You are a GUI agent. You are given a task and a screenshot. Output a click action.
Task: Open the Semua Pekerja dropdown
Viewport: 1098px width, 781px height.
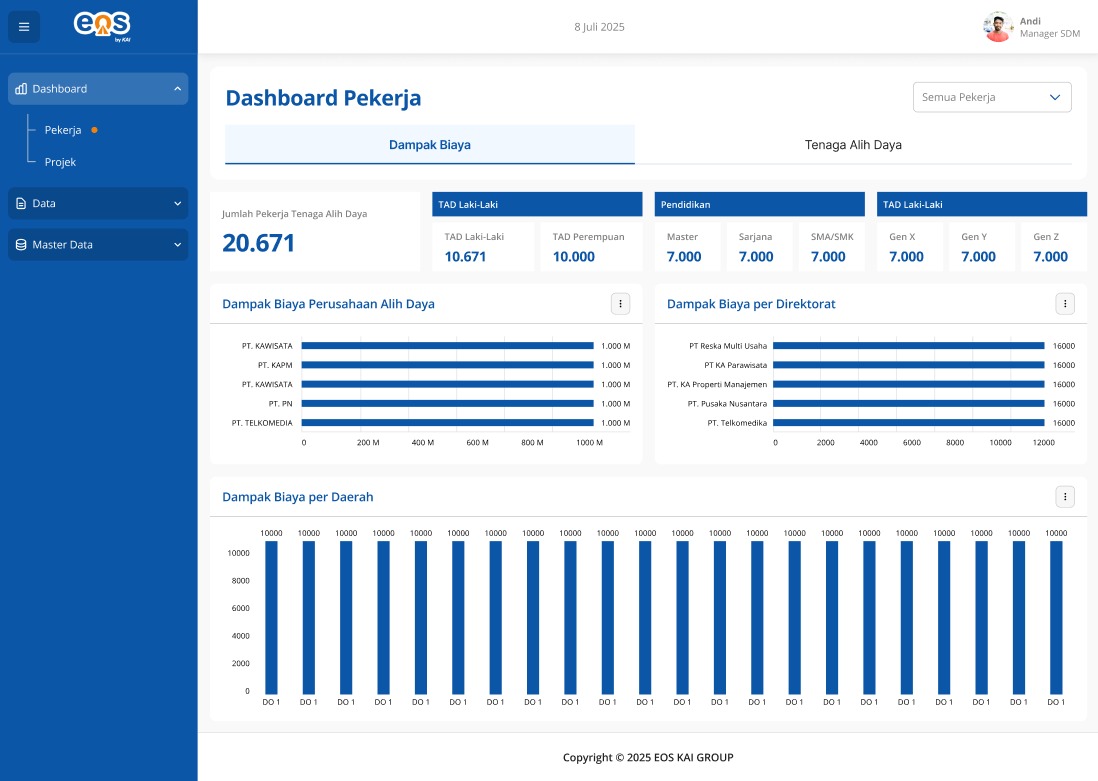(x=992, y=97)
